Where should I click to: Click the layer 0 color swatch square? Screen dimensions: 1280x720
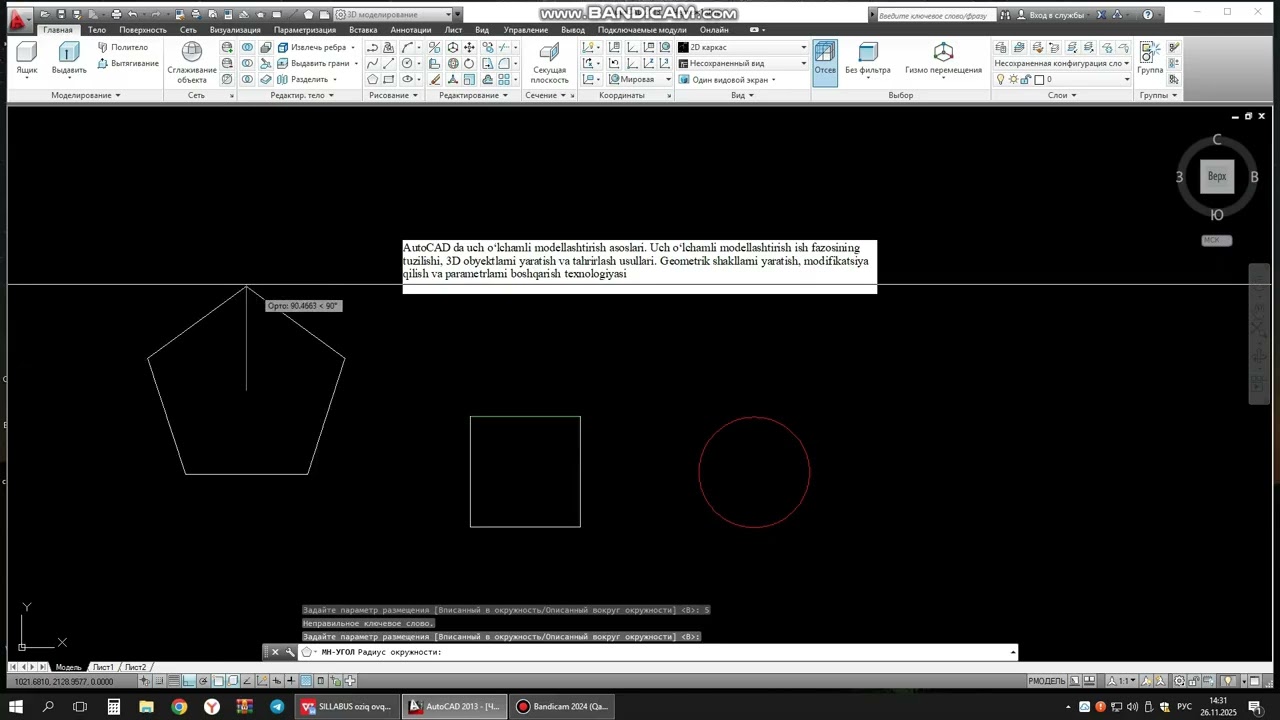[x=1039, y=79]
